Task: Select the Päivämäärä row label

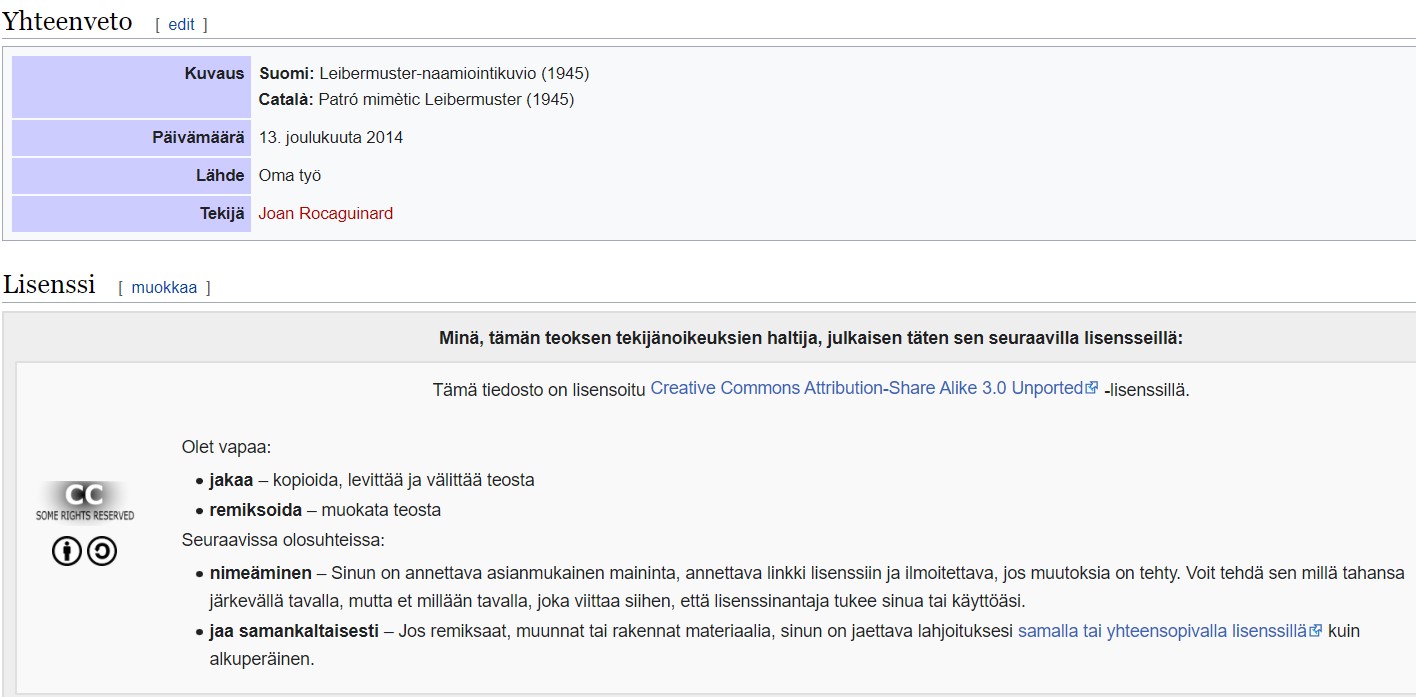Action: tap(198, 137)
